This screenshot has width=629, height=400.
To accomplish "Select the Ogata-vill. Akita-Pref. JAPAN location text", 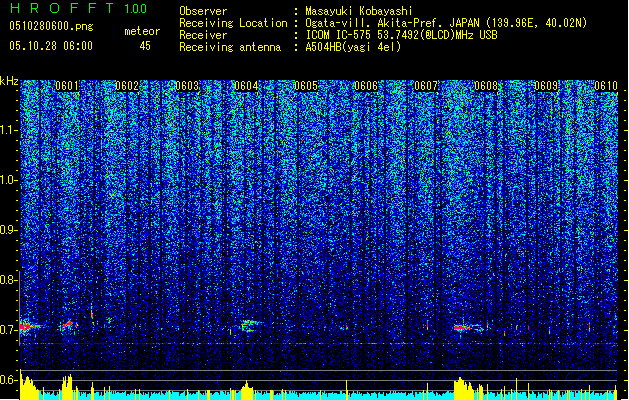I will (x=446, y=23).
